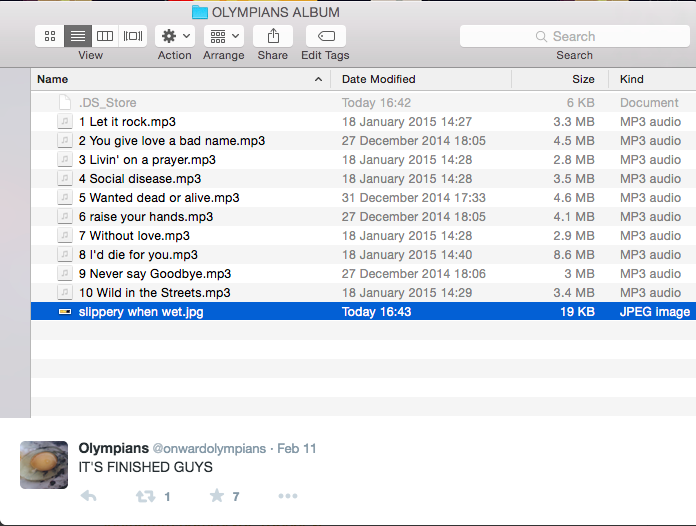Image resolution: width=696 pixels, height=526 pixels.
Task: Click the IT'S FINISHED GUYS tweet text
Action: pos(146,467)
